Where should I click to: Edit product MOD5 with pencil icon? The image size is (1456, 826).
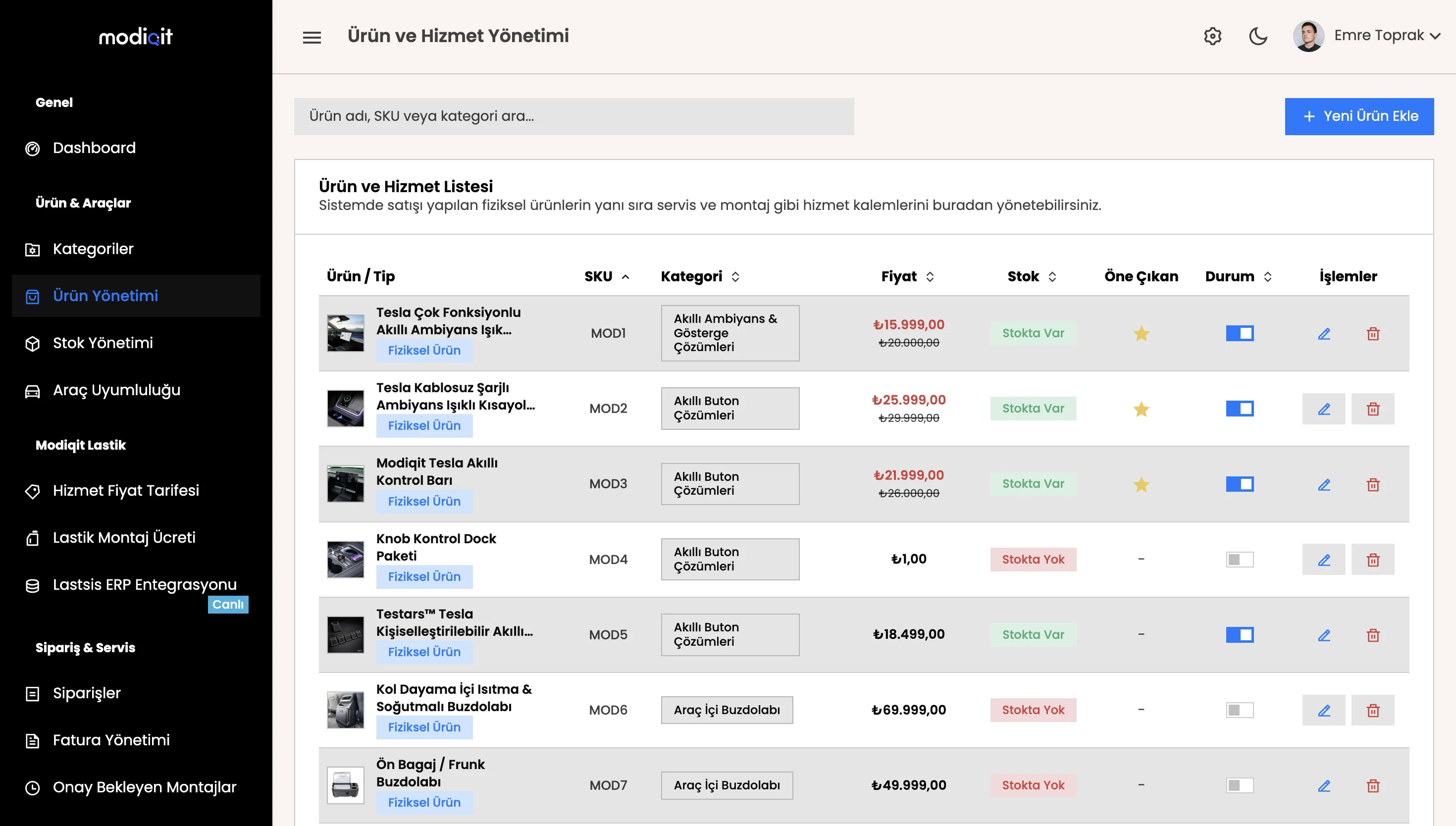point(1324,635)
